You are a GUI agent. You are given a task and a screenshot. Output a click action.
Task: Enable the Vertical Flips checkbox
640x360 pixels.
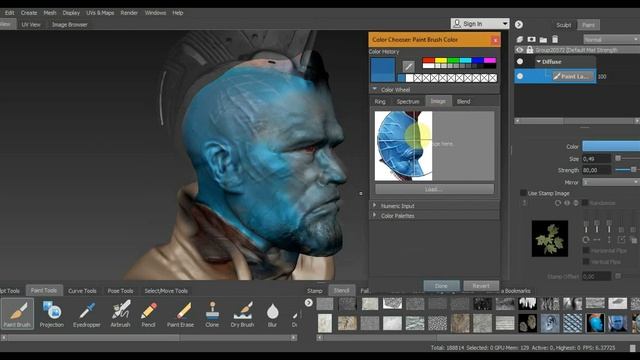point(586,262)
